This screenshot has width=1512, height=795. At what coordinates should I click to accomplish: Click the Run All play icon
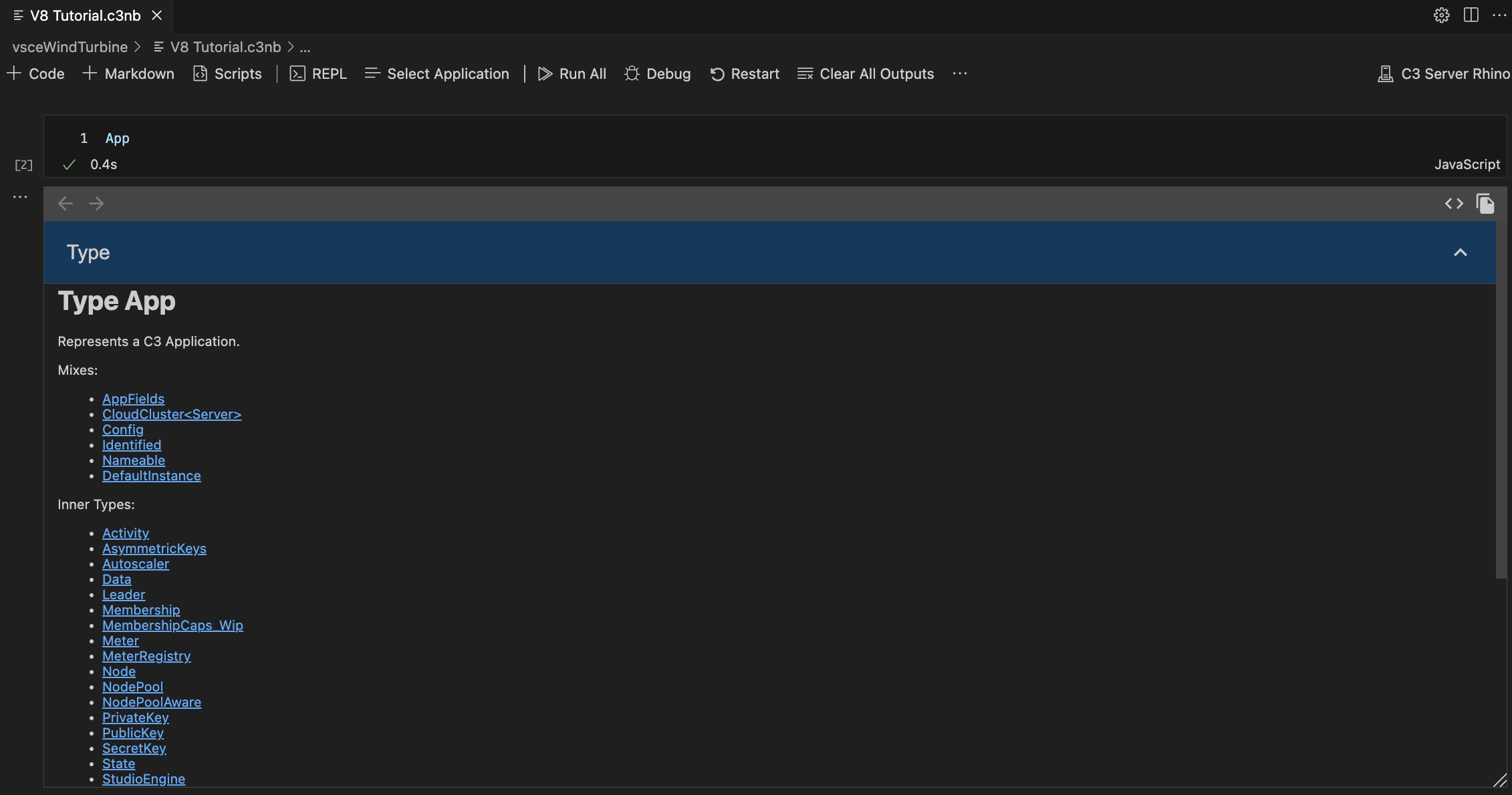point(545,73)
